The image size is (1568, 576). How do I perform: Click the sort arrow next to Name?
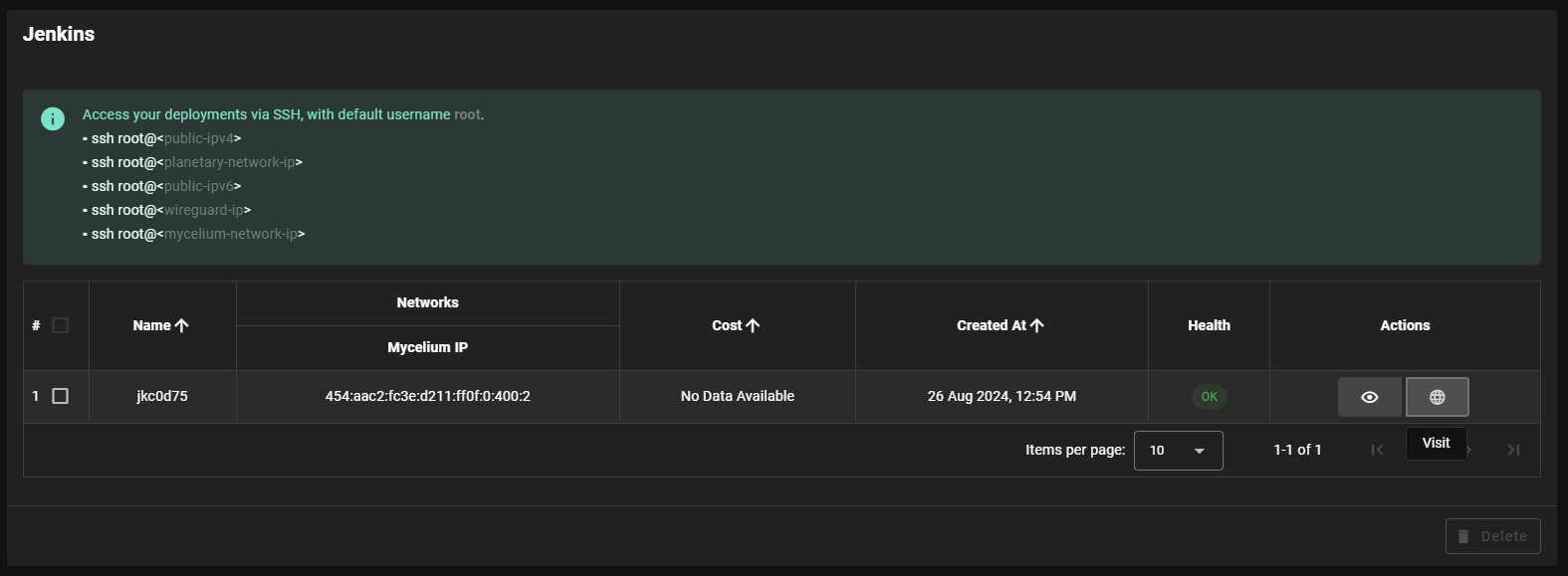[x=181, y=325]
